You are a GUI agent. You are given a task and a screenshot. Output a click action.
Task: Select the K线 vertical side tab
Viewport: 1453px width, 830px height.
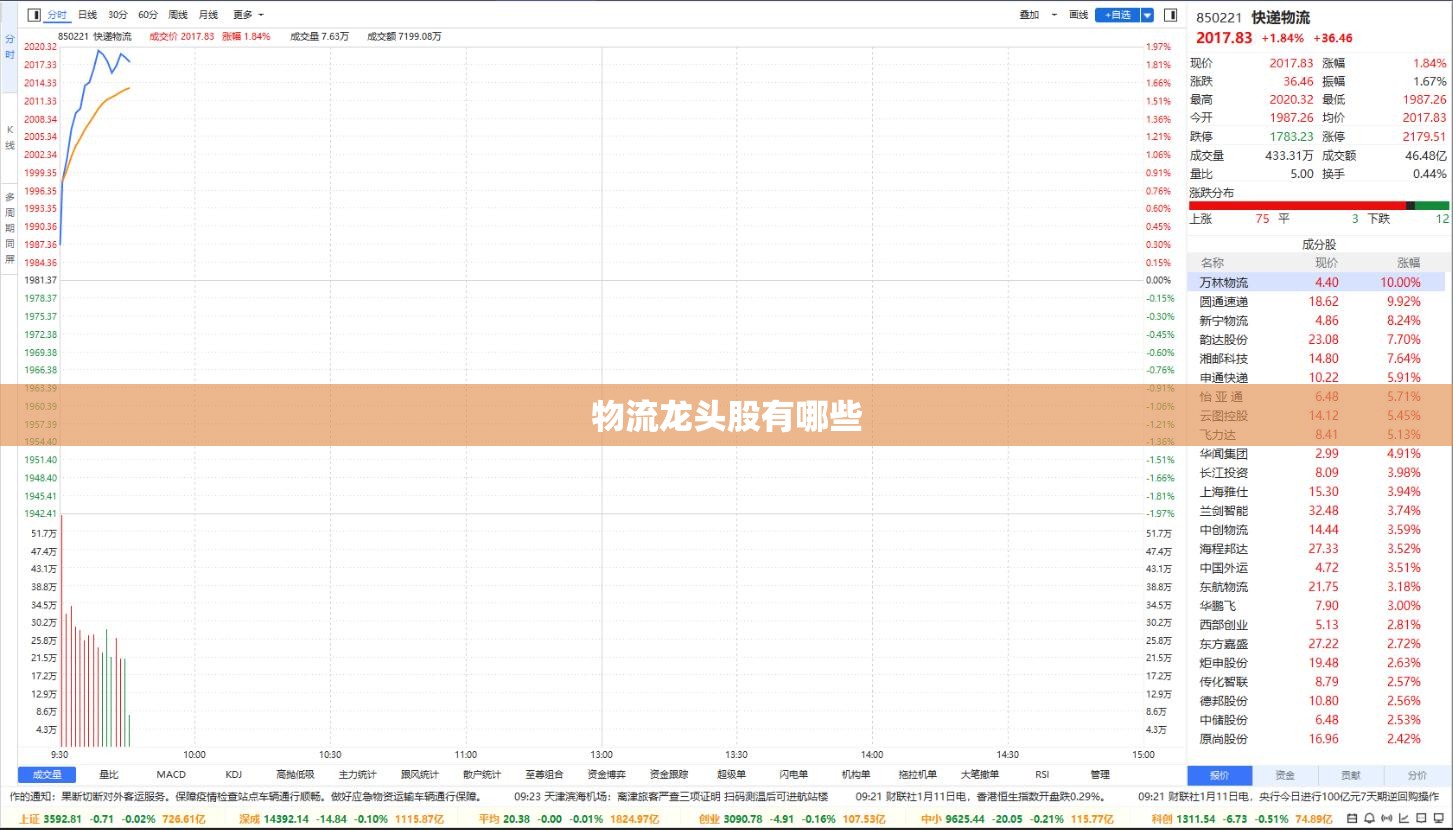coord(9,138)
